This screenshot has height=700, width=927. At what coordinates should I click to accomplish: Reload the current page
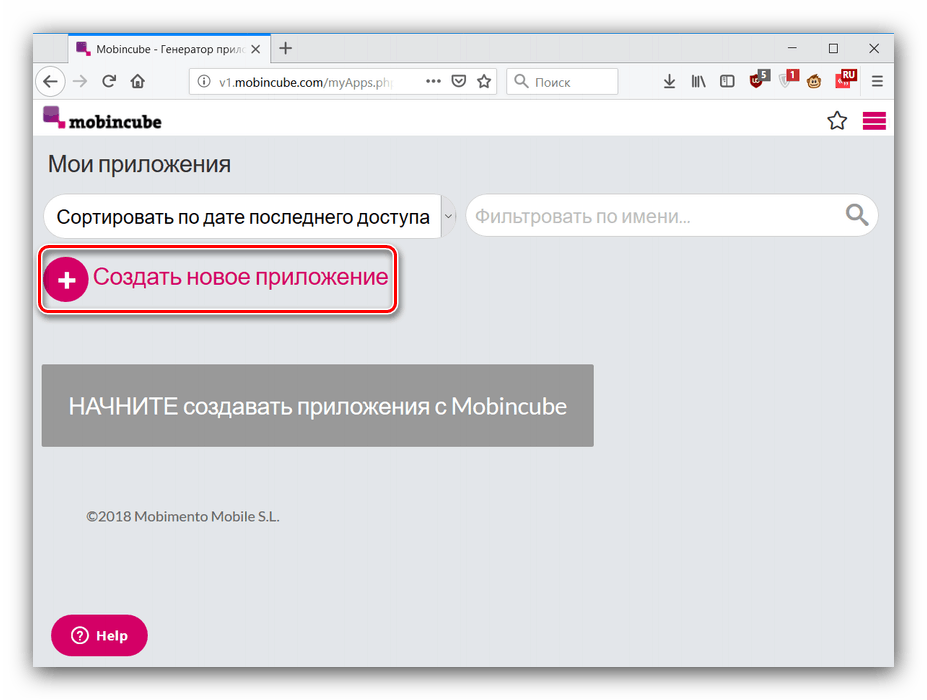pos(109,81)
